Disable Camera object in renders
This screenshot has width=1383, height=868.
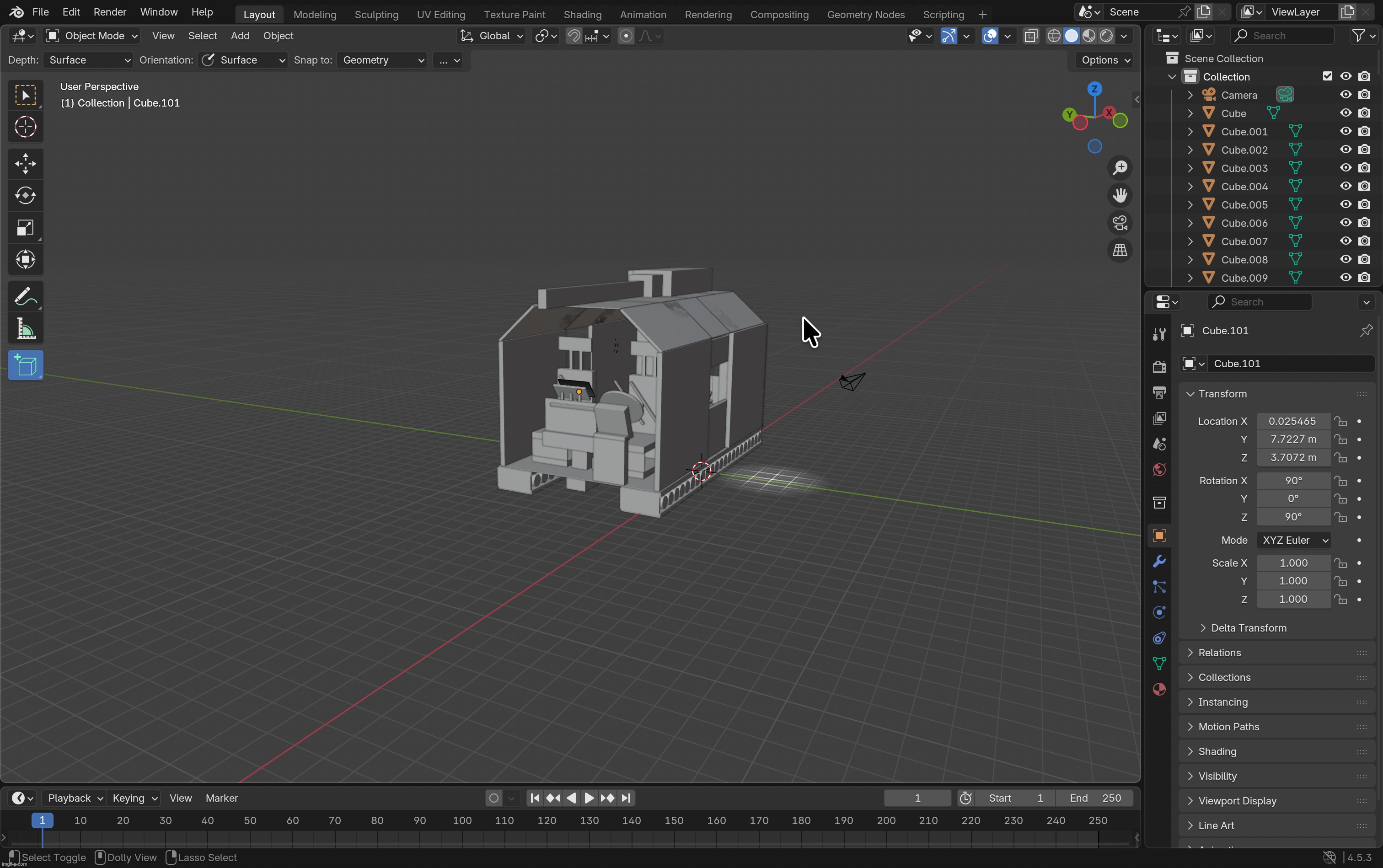(1365, 95)
